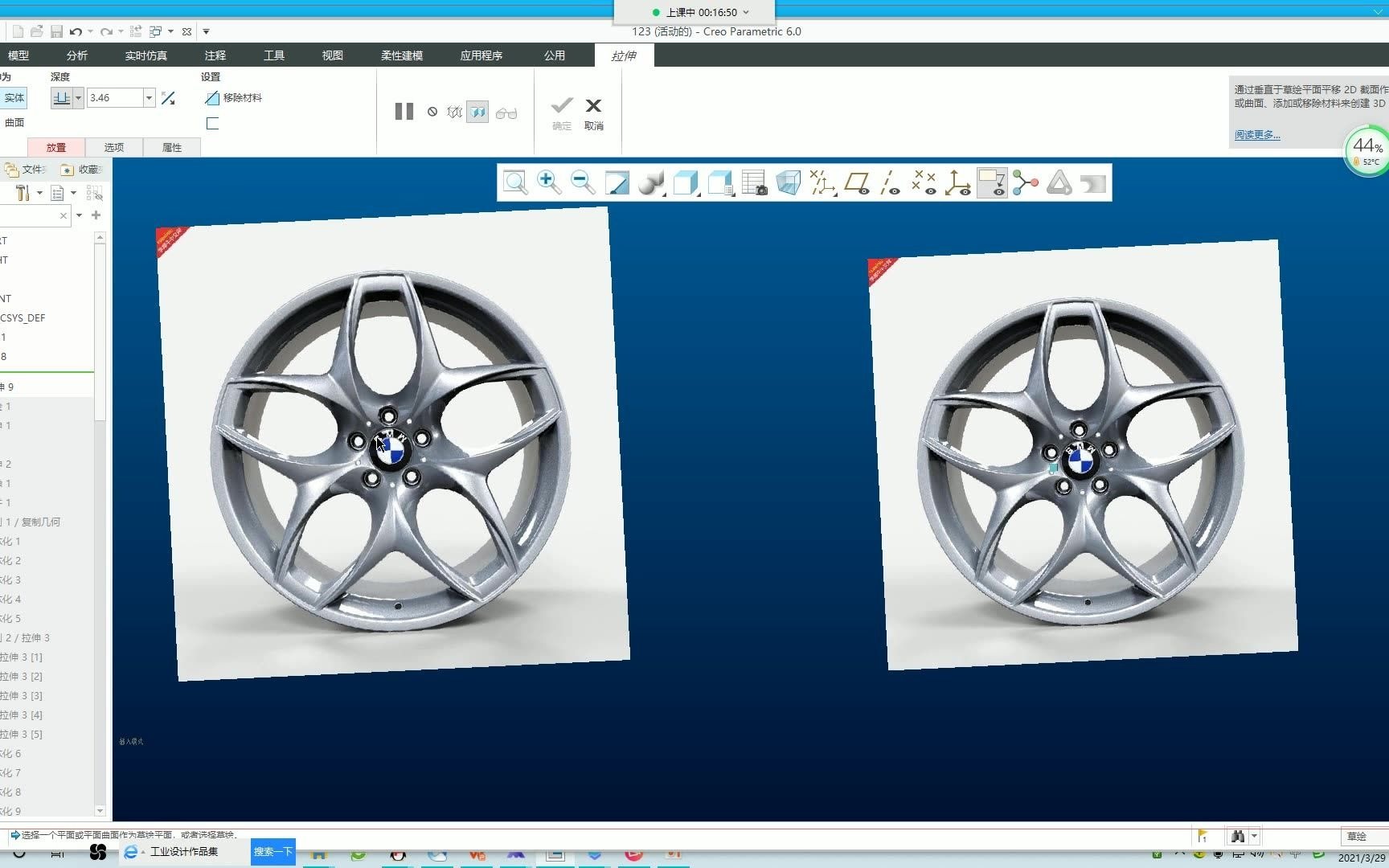
Task: Select the unattached preview icon
Action: 455,113
